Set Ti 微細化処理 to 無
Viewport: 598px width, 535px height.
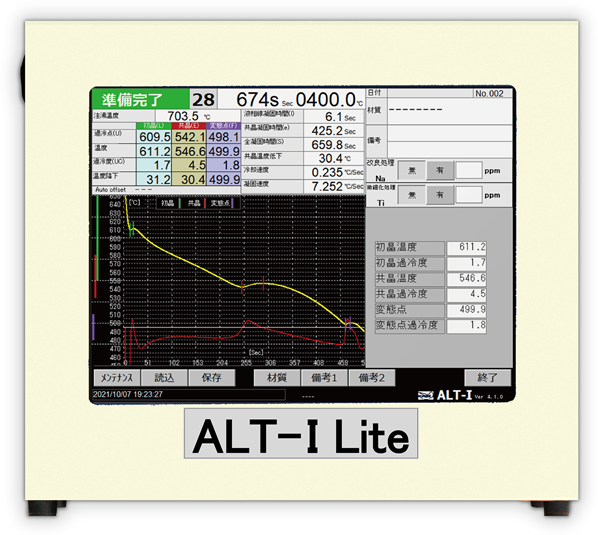[x=412, y=195]
